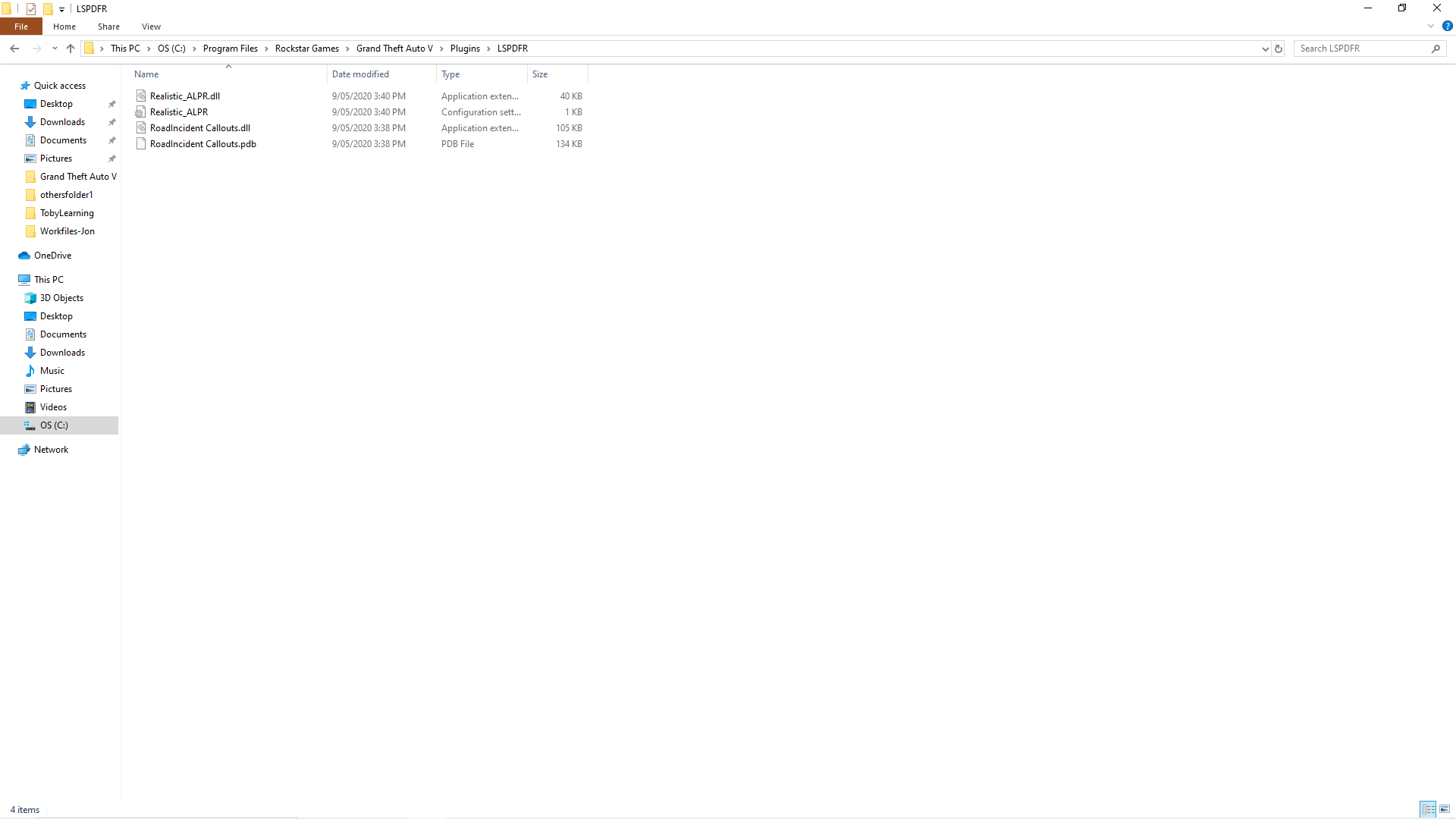Click the Properties icon in title bar
The height and width of the screenshot is (819, 1456).
[x=31, y=9]
